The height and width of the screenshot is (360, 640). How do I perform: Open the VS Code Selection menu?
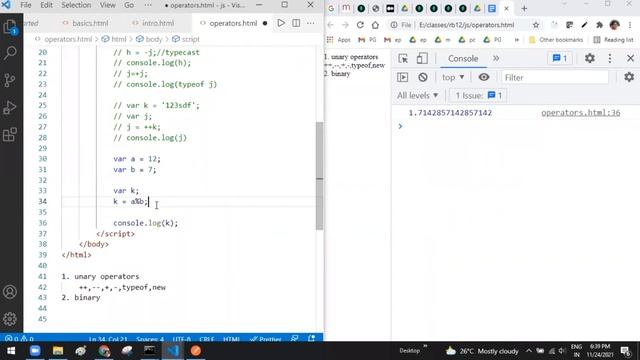point(76,5)
